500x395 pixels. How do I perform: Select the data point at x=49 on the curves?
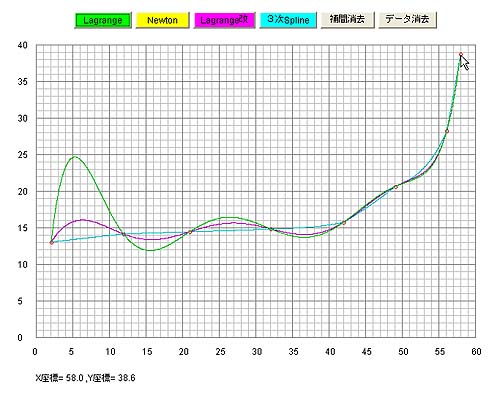396,187
